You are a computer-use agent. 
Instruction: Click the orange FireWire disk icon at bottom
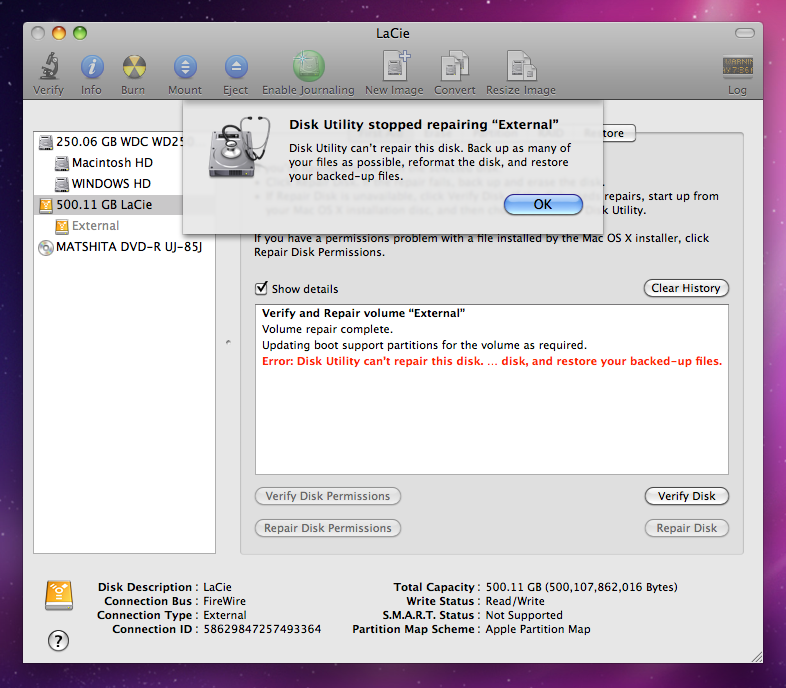coord(59,596)
